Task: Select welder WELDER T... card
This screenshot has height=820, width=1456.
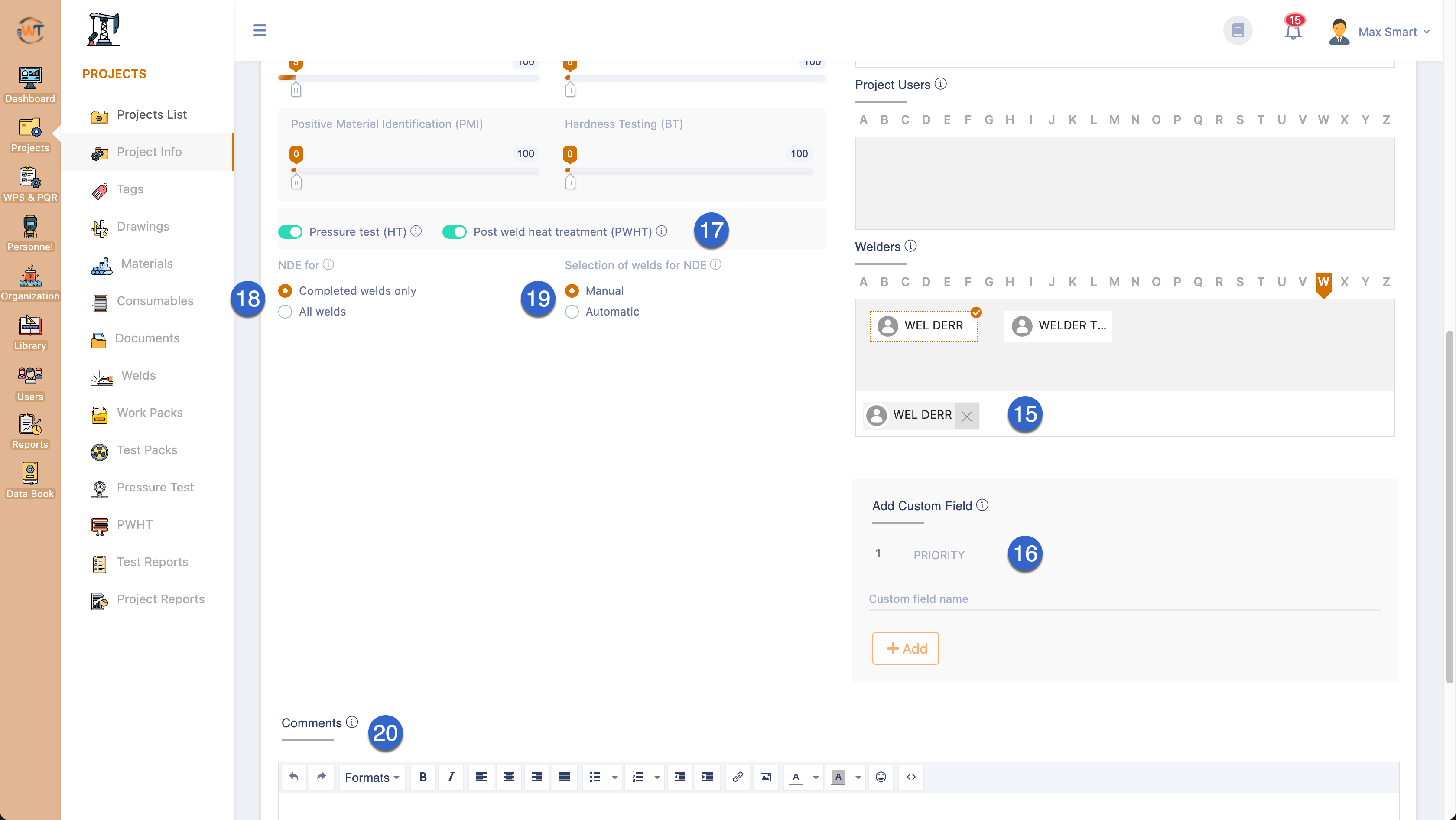Action: click(x=1057, y=325)
